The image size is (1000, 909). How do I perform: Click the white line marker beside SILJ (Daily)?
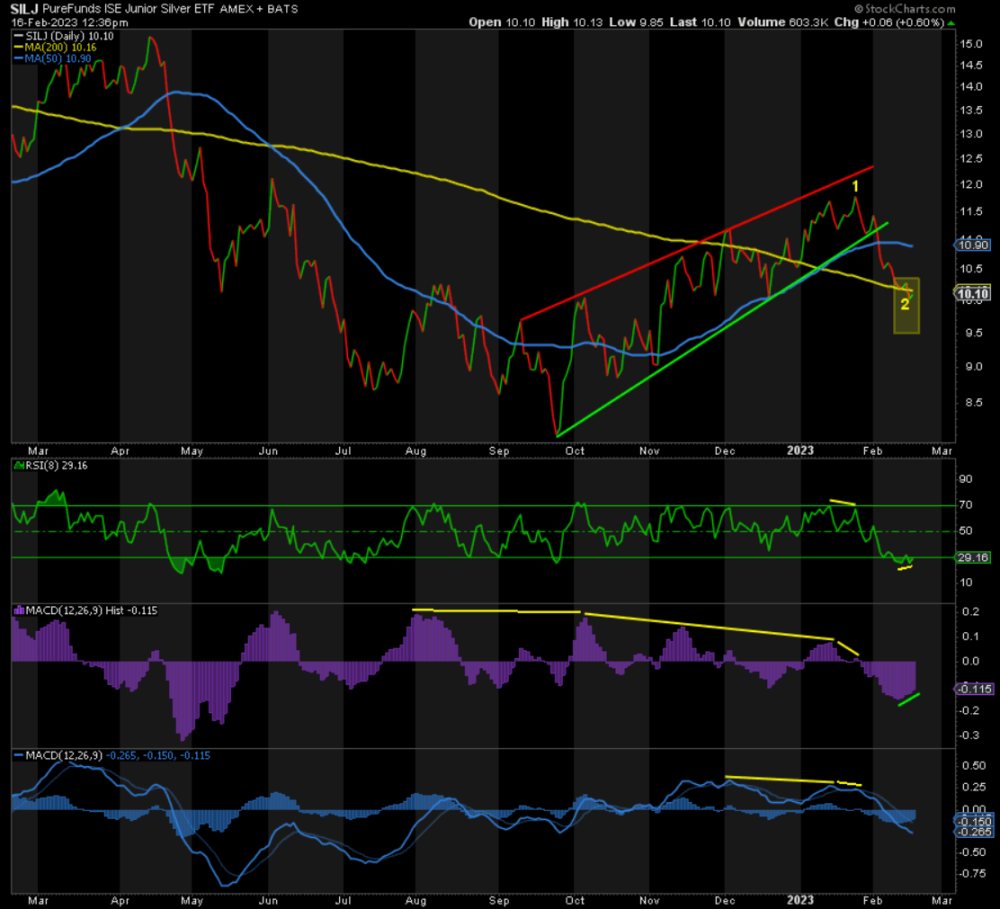(18, 36)
